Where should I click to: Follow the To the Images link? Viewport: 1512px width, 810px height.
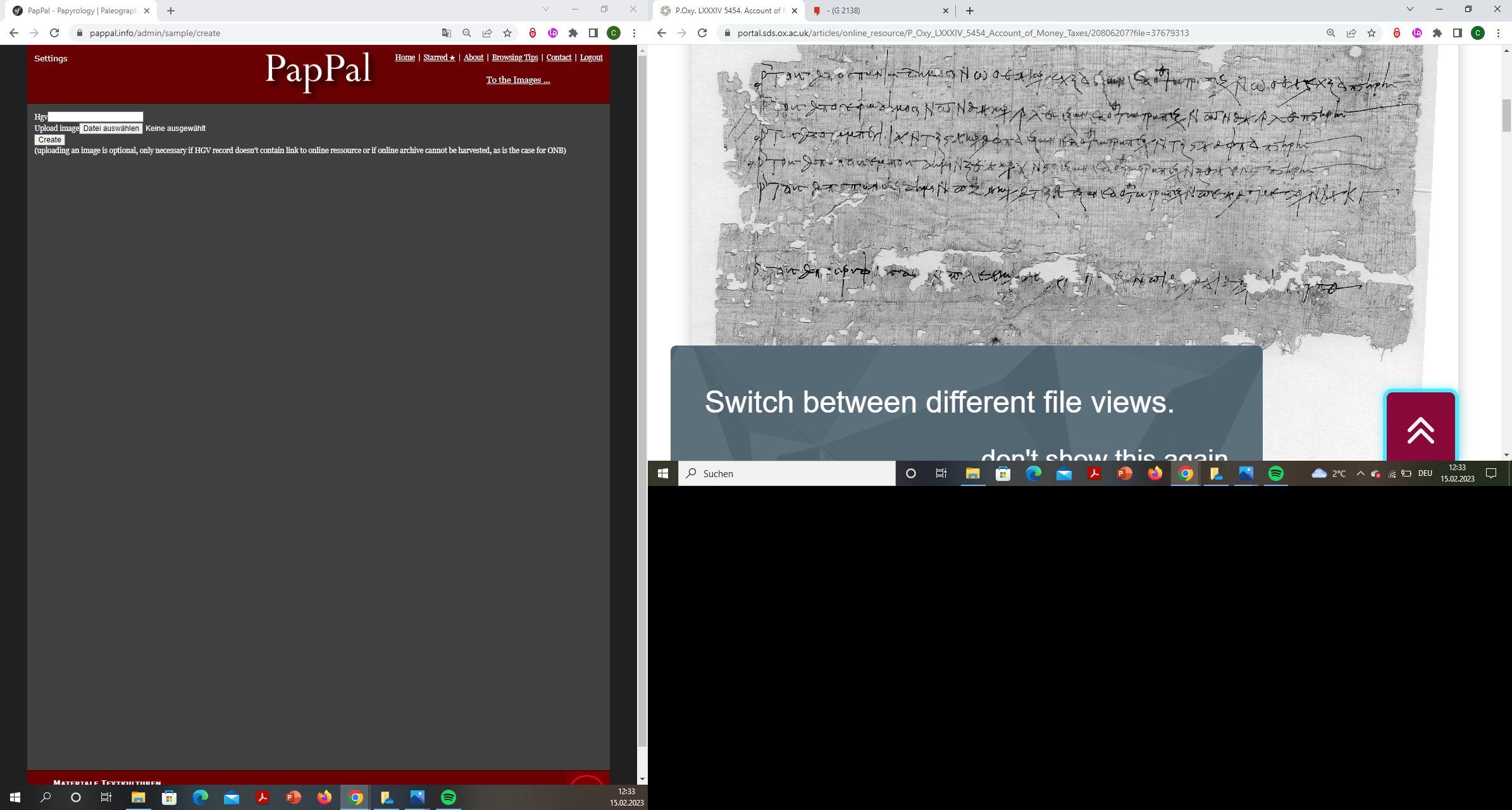pyautogui.click(x=518, y=80)
